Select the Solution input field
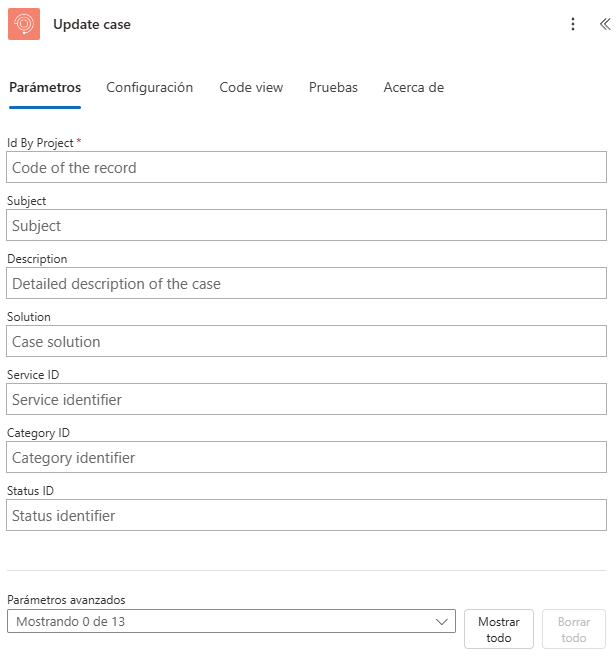The width and height of the screenshot is (616, 663). tap(307, 341)
